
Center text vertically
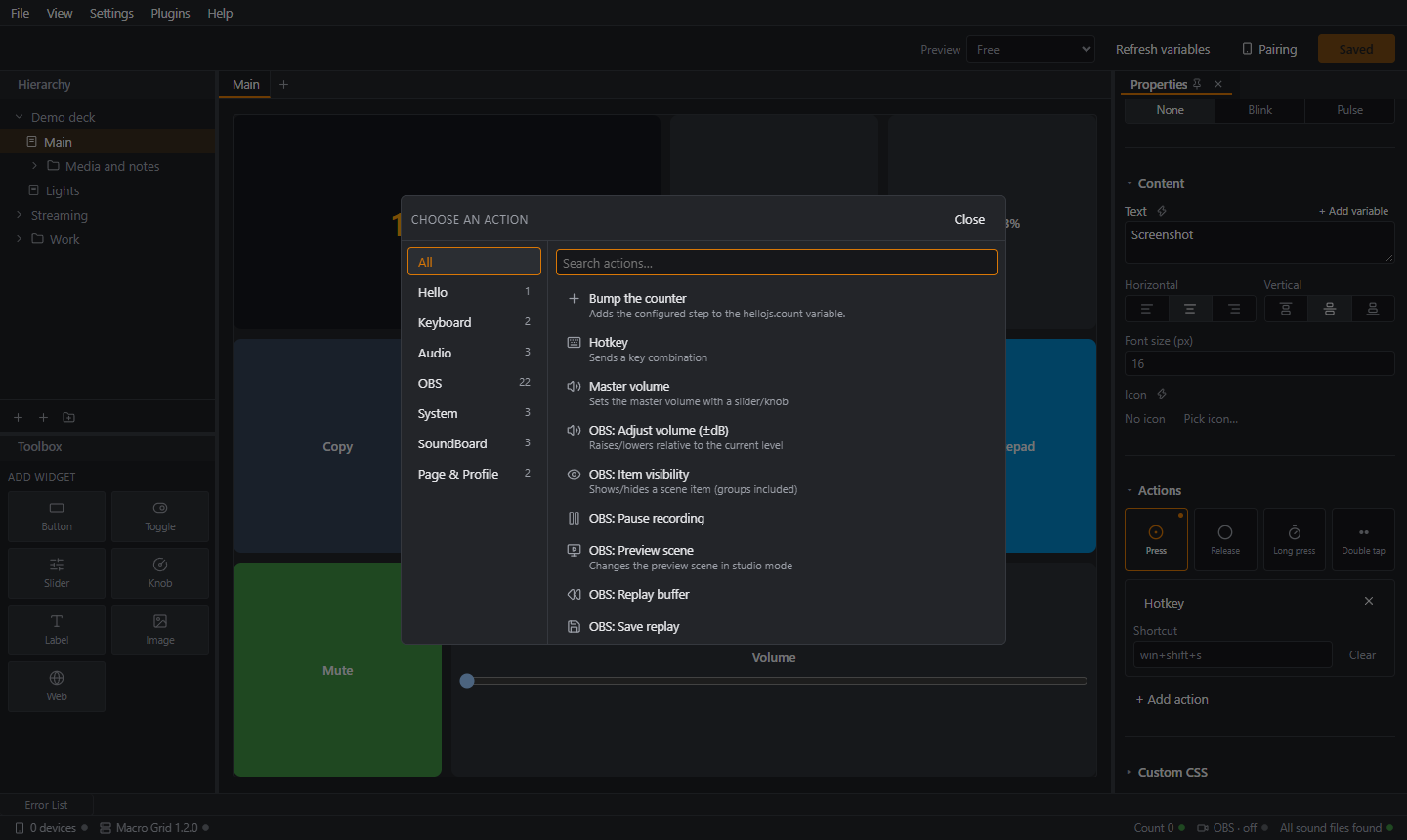(x=1330, y=309)
